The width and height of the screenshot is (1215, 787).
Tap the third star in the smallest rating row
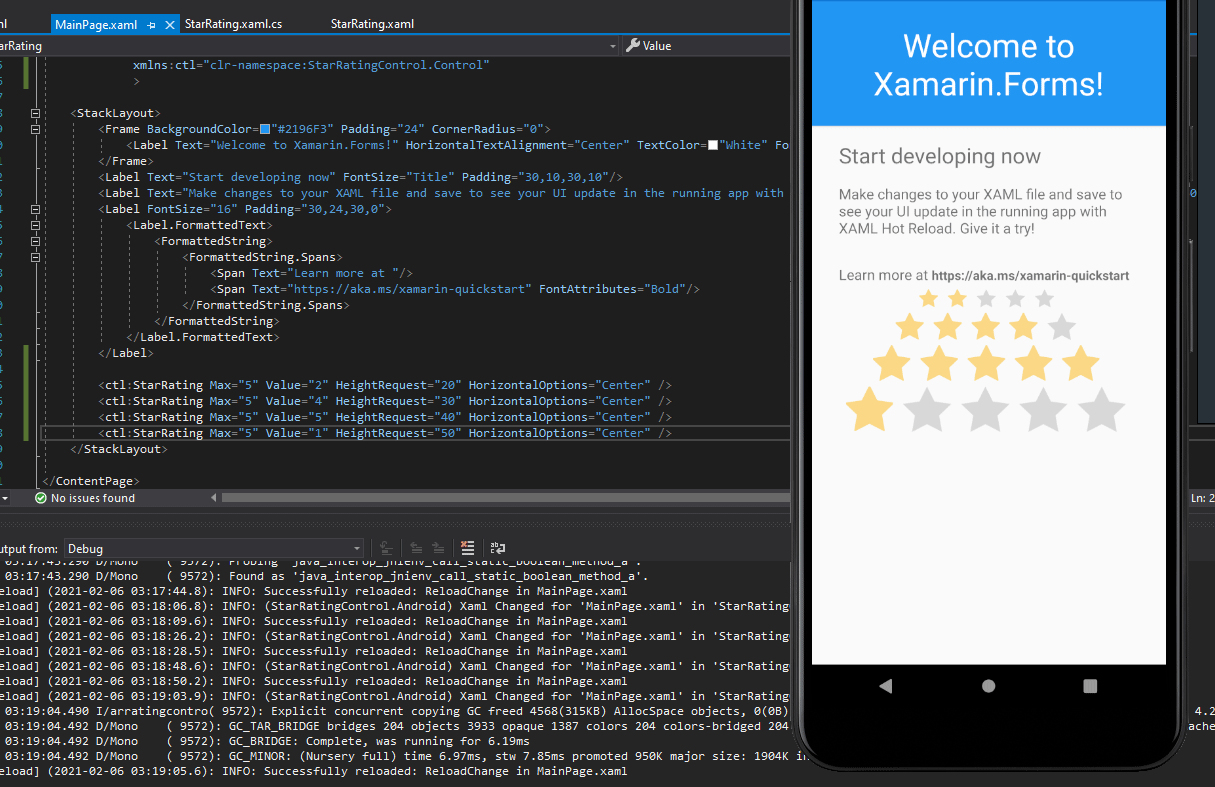(x=987, y=298)
